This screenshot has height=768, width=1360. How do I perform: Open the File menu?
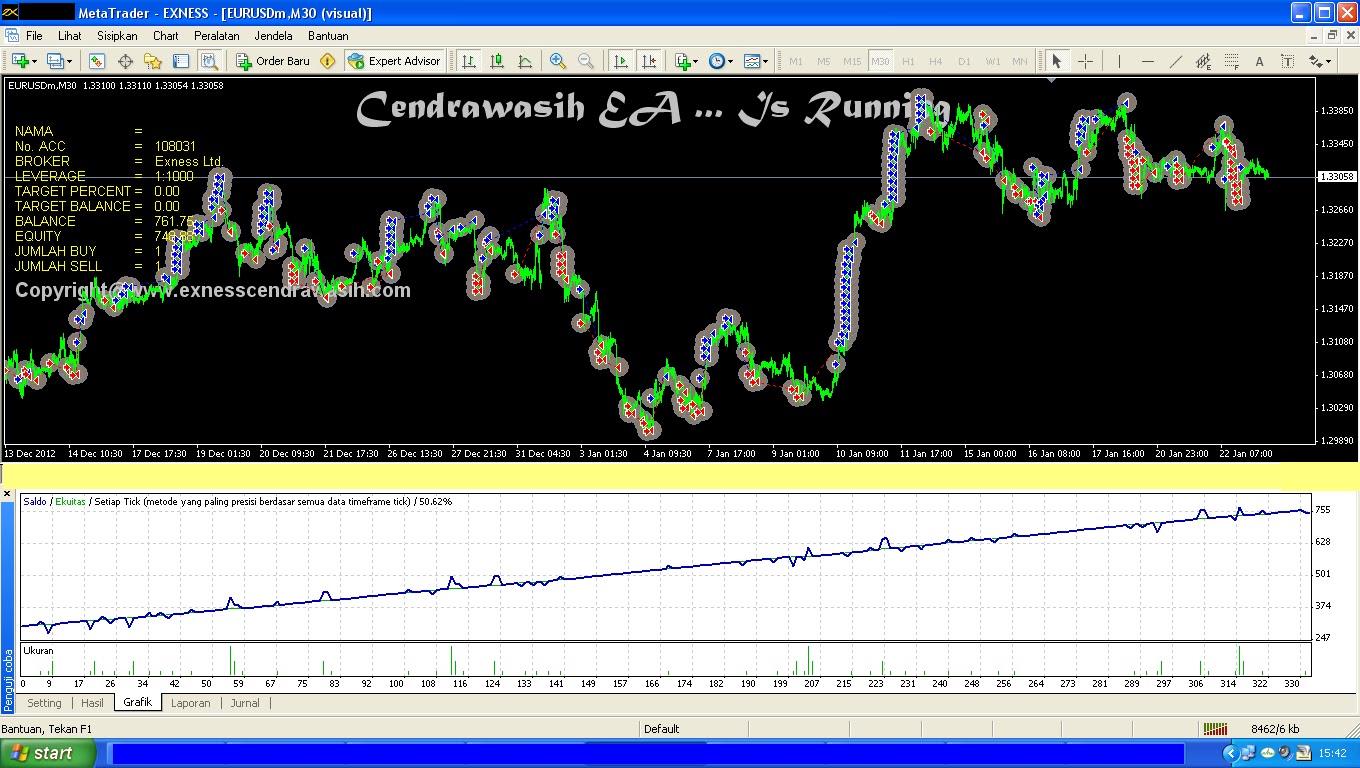coord(34,36)
